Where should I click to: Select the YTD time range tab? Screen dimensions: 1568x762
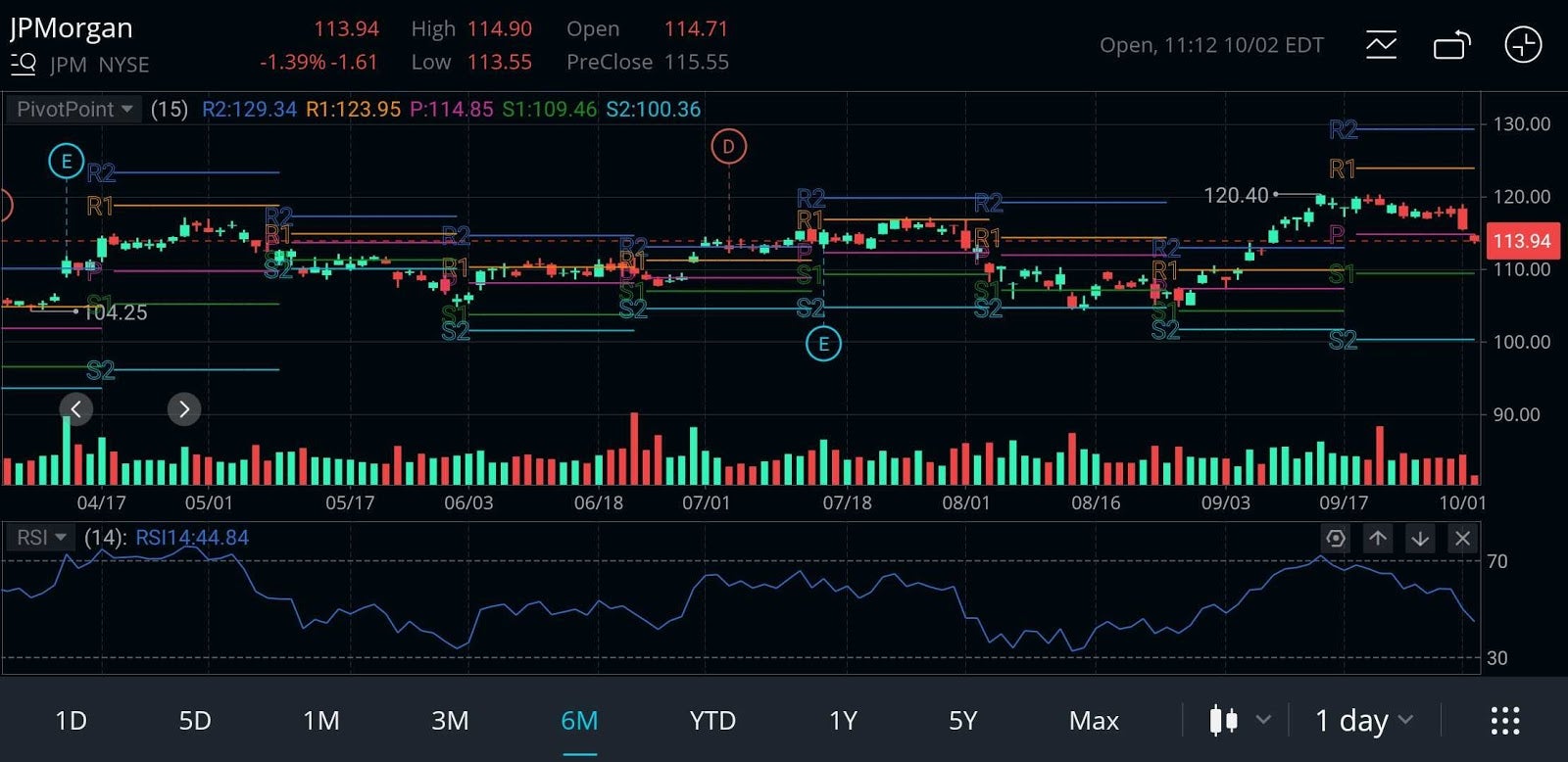[x=712, y=721]
